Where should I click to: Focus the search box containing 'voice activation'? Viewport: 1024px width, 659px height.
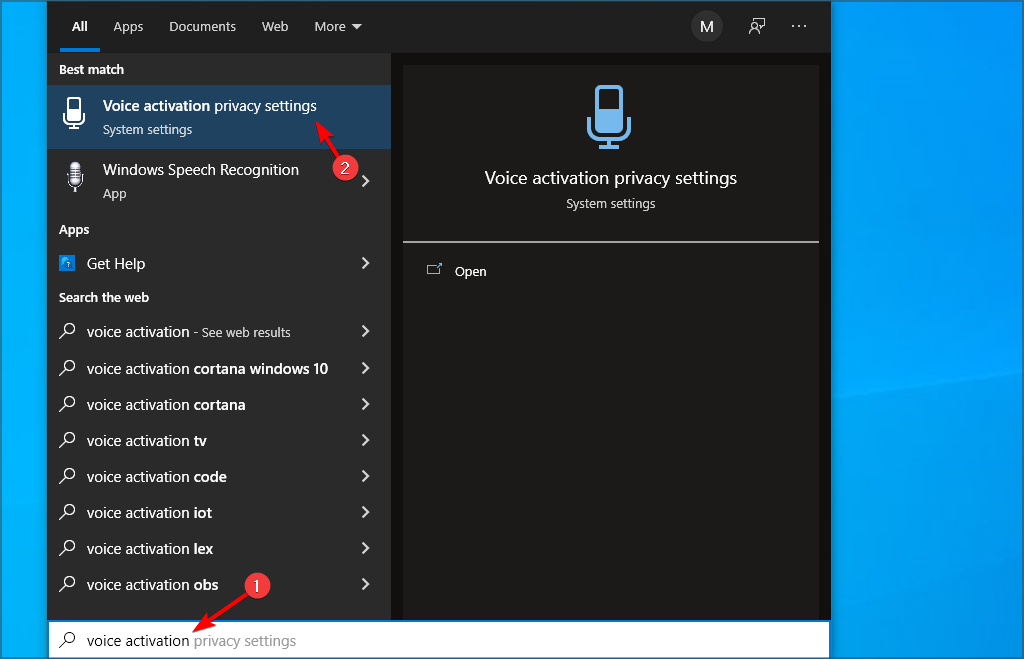click(x=439, y=640)
